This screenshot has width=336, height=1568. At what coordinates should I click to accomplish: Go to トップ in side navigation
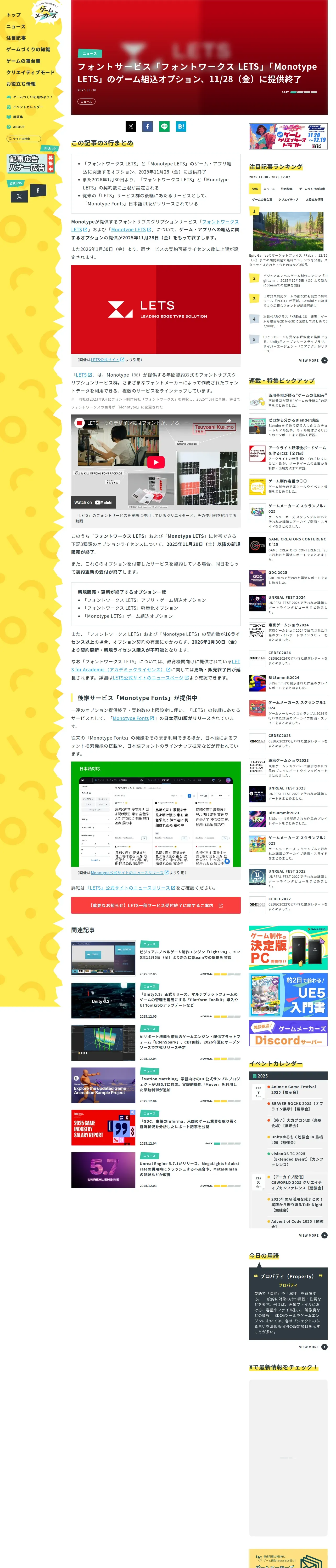click(13, 15)
